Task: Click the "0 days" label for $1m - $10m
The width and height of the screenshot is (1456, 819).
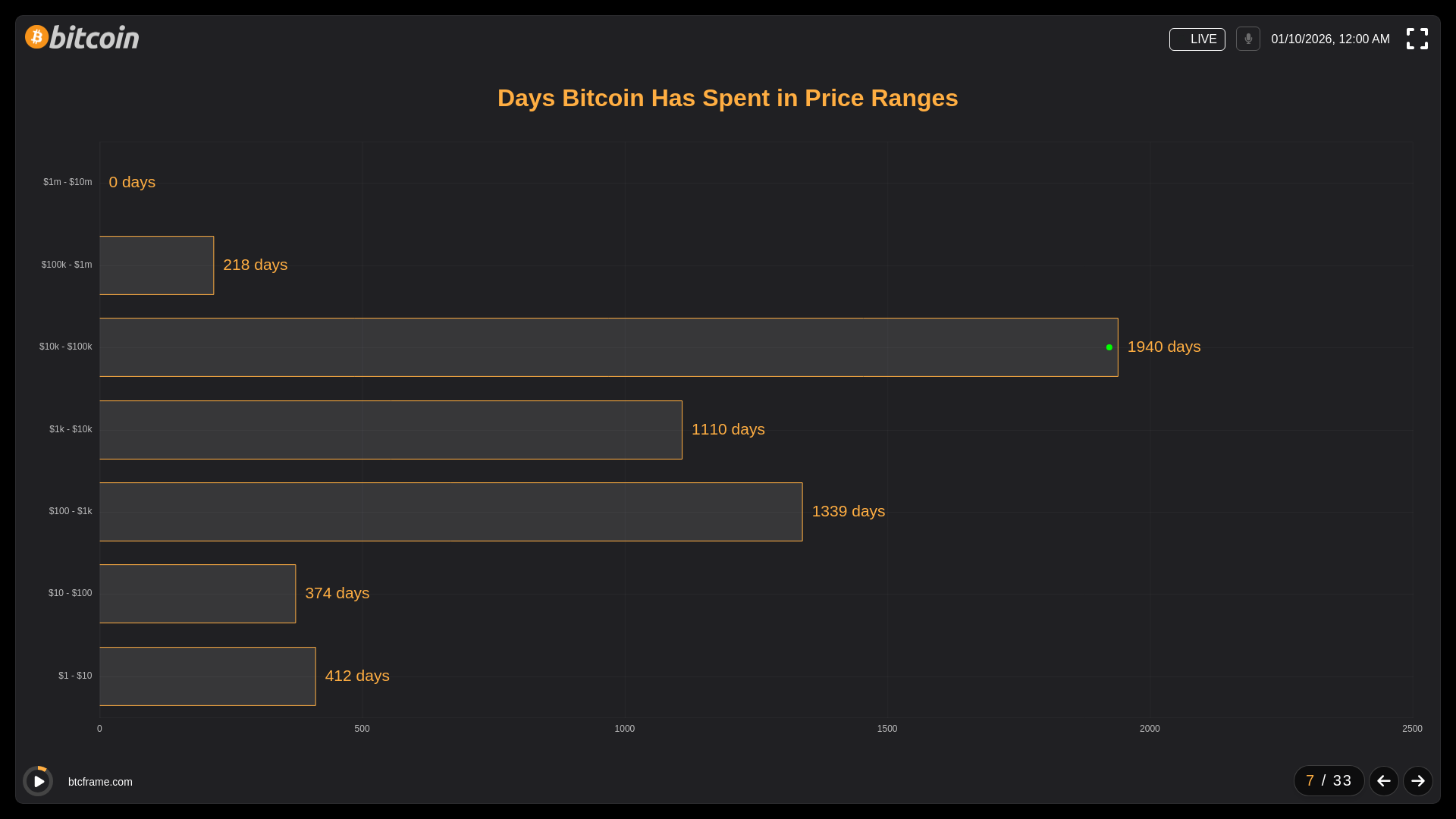Action: pos(132,182)
